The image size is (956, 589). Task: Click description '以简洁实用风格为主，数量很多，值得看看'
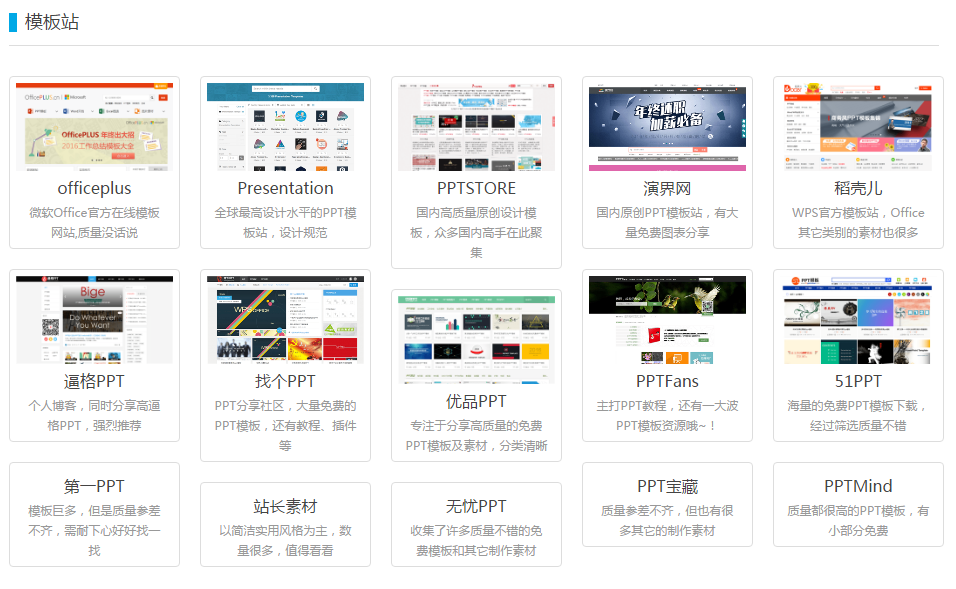pyautogui.click(x=285, y=541)
